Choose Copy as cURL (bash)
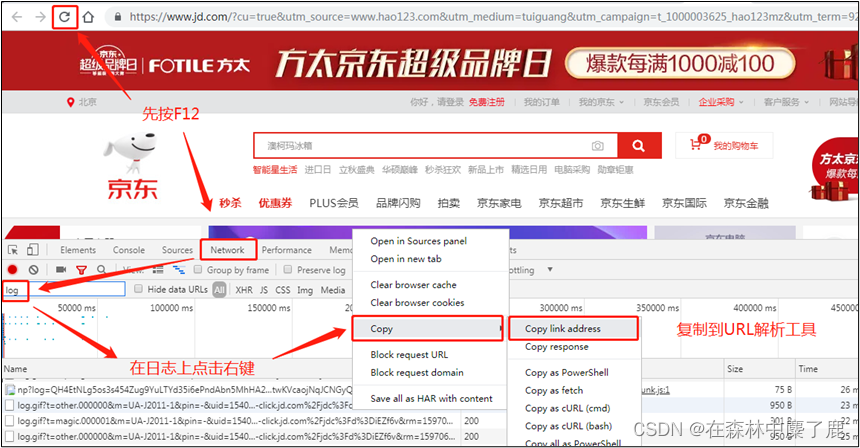The image size is (860, 448). pyautogui.click(x=568, y=426)
